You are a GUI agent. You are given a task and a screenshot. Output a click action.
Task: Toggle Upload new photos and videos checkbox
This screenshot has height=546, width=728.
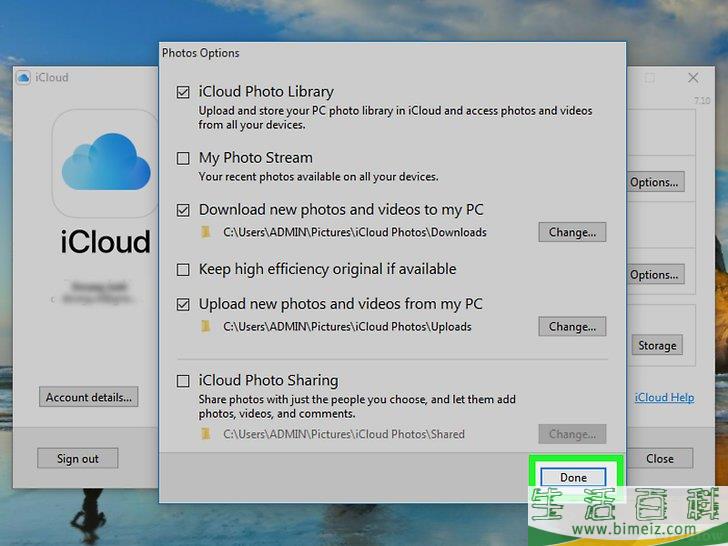pyautogui.click(x=183, y=305)
